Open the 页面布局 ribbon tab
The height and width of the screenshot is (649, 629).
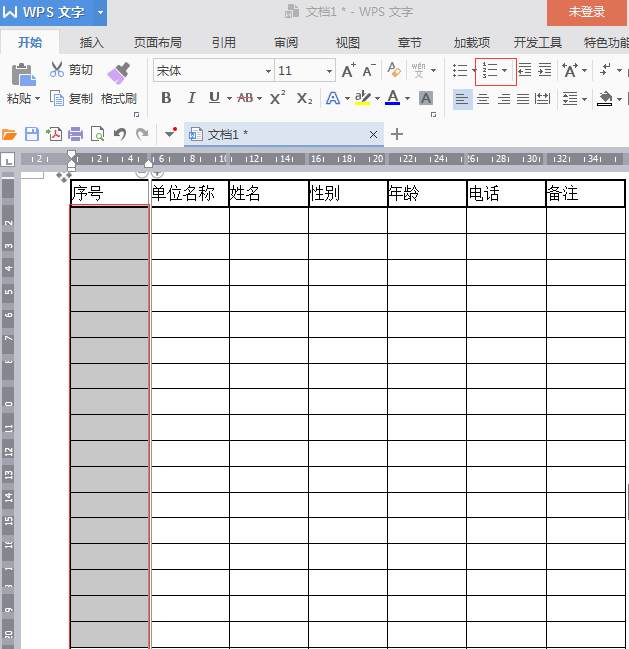pyautogui.click(x=157, y=43)
